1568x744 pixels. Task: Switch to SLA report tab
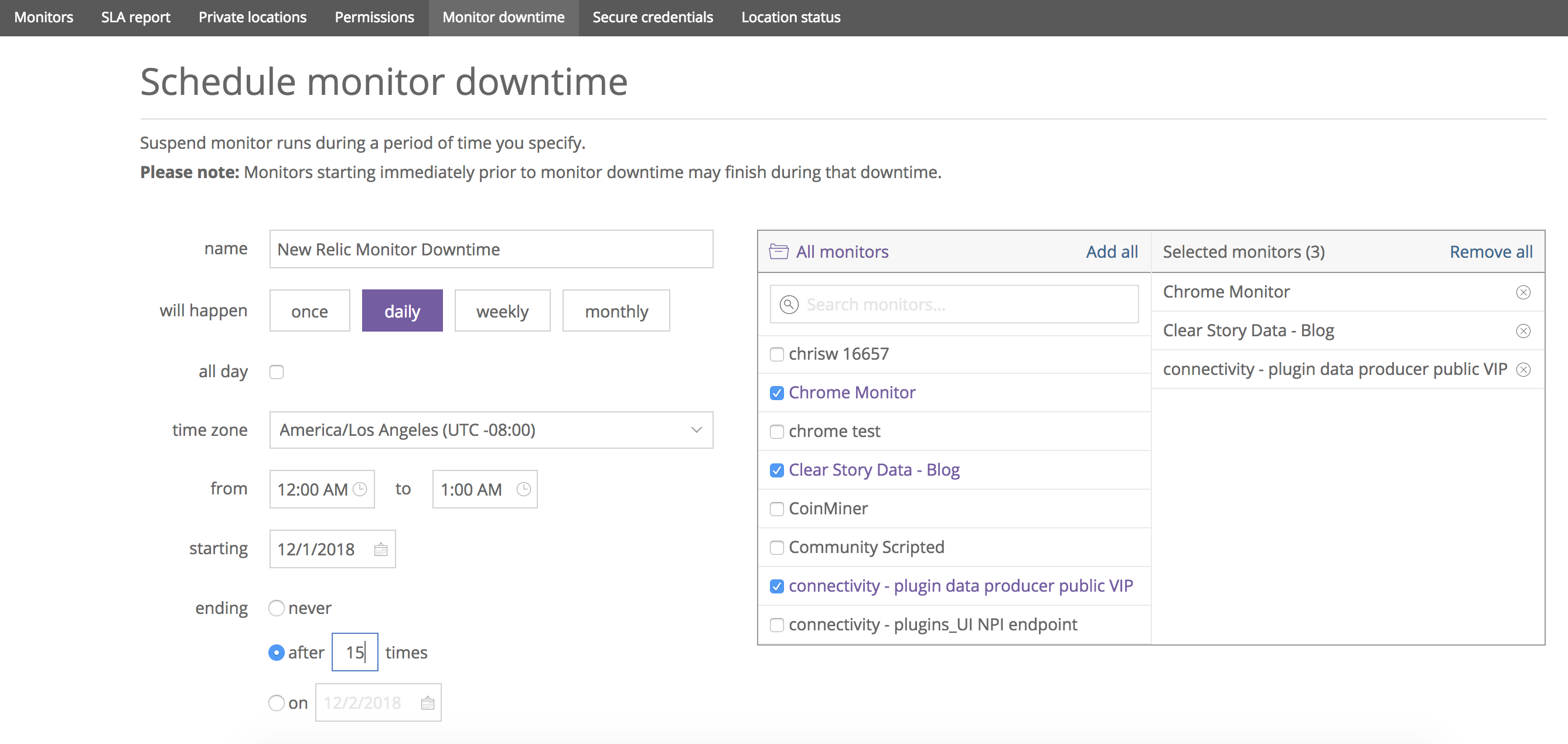[136, 17]
